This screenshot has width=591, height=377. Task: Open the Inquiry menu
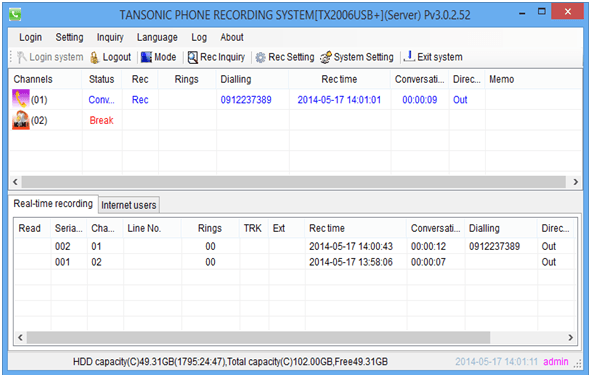tap(110, 37)
